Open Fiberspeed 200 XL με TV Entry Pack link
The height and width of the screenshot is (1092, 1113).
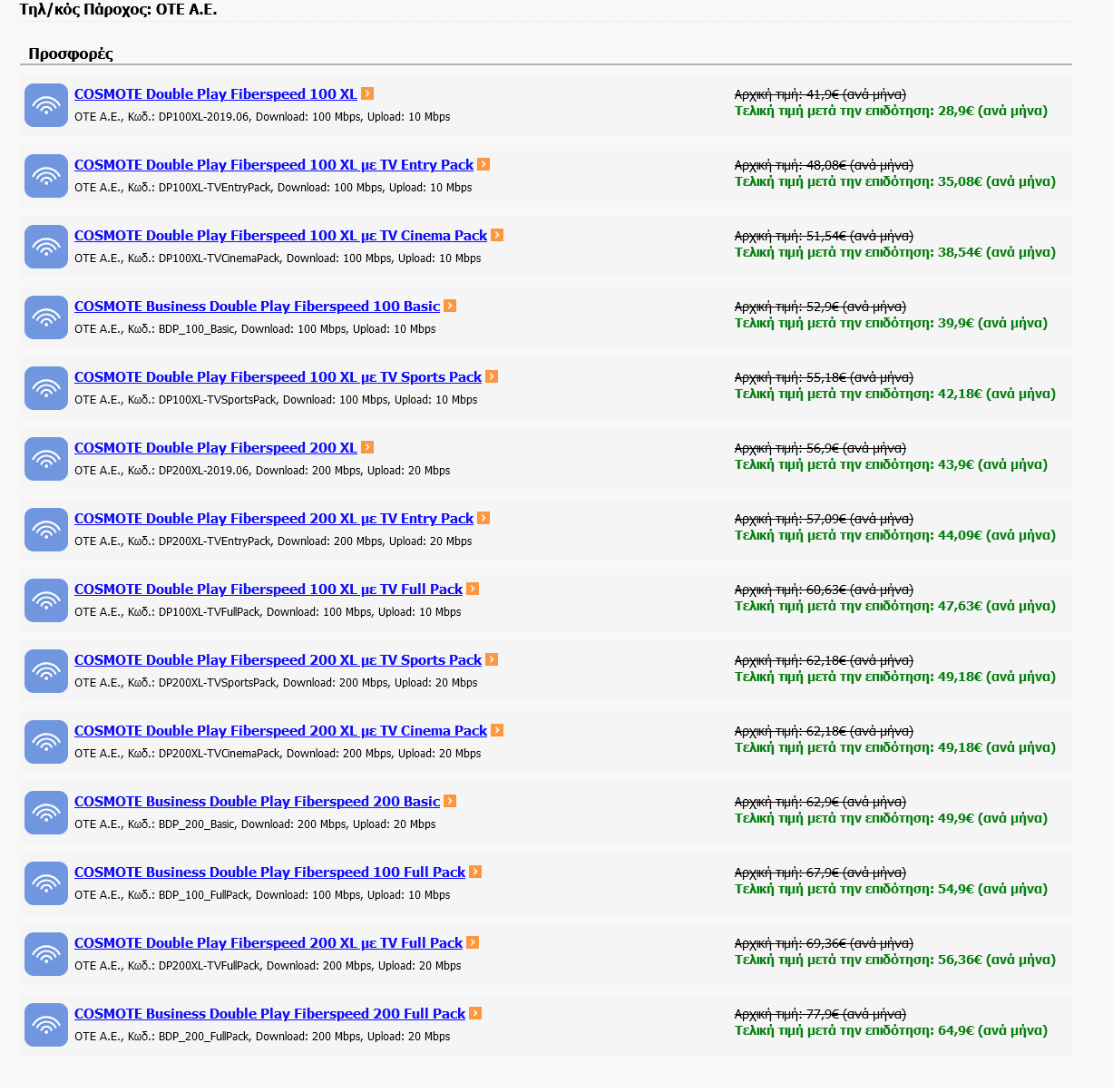(x=274, y=519)
